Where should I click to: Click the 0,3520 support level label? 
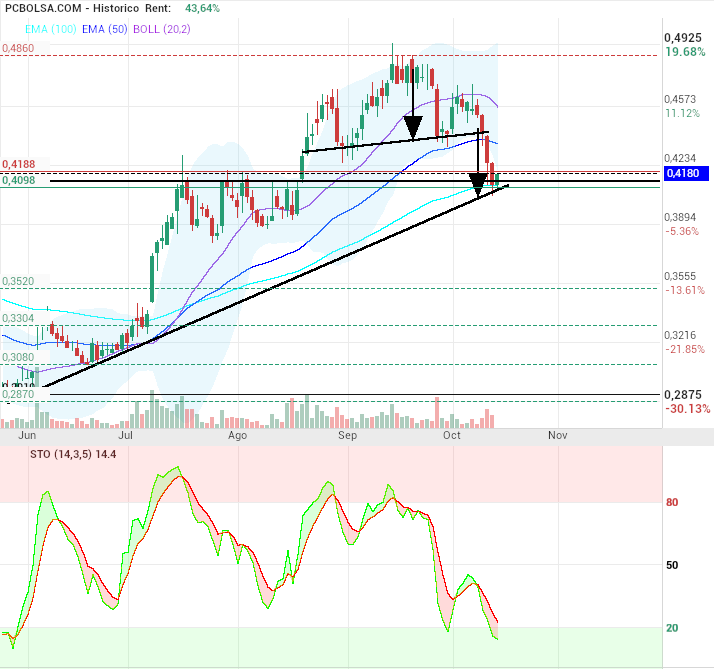click(x=18, y=282)
